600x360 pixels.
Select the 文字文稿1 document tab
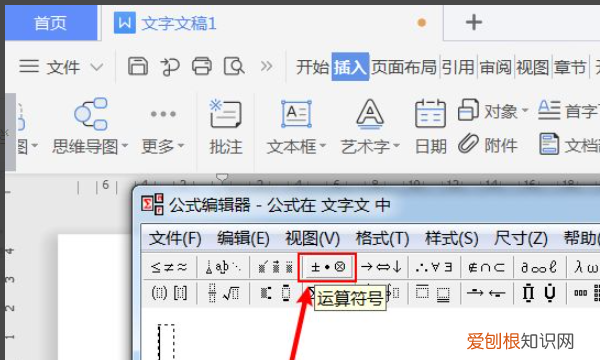click(165, 23)
